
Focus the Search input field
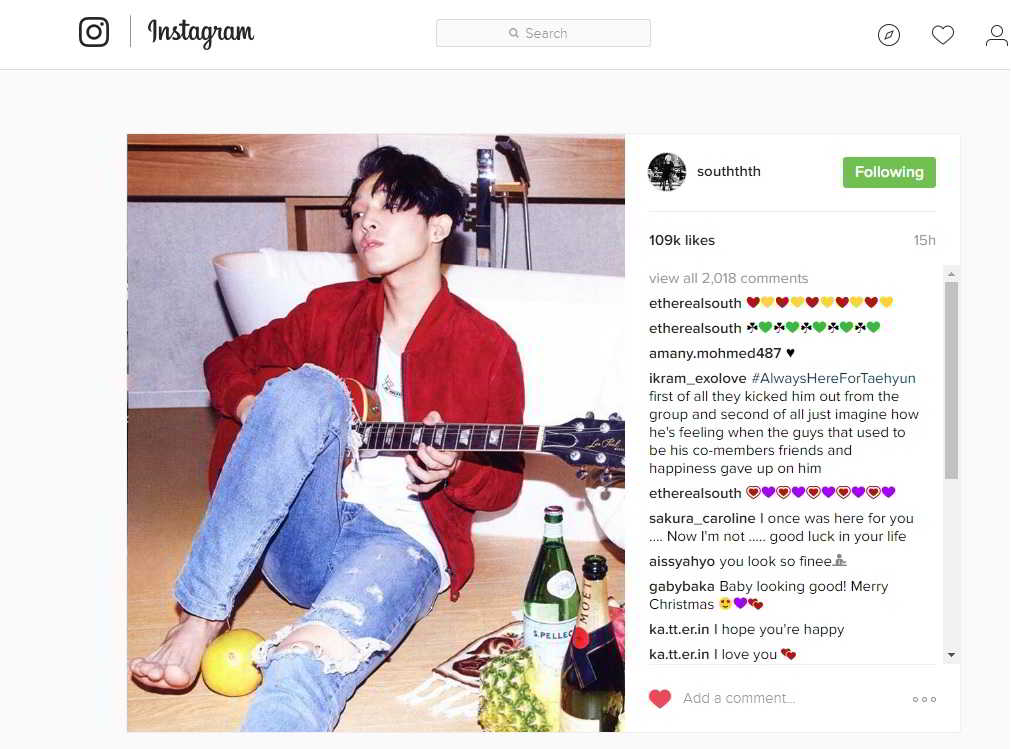pos(543,33)
